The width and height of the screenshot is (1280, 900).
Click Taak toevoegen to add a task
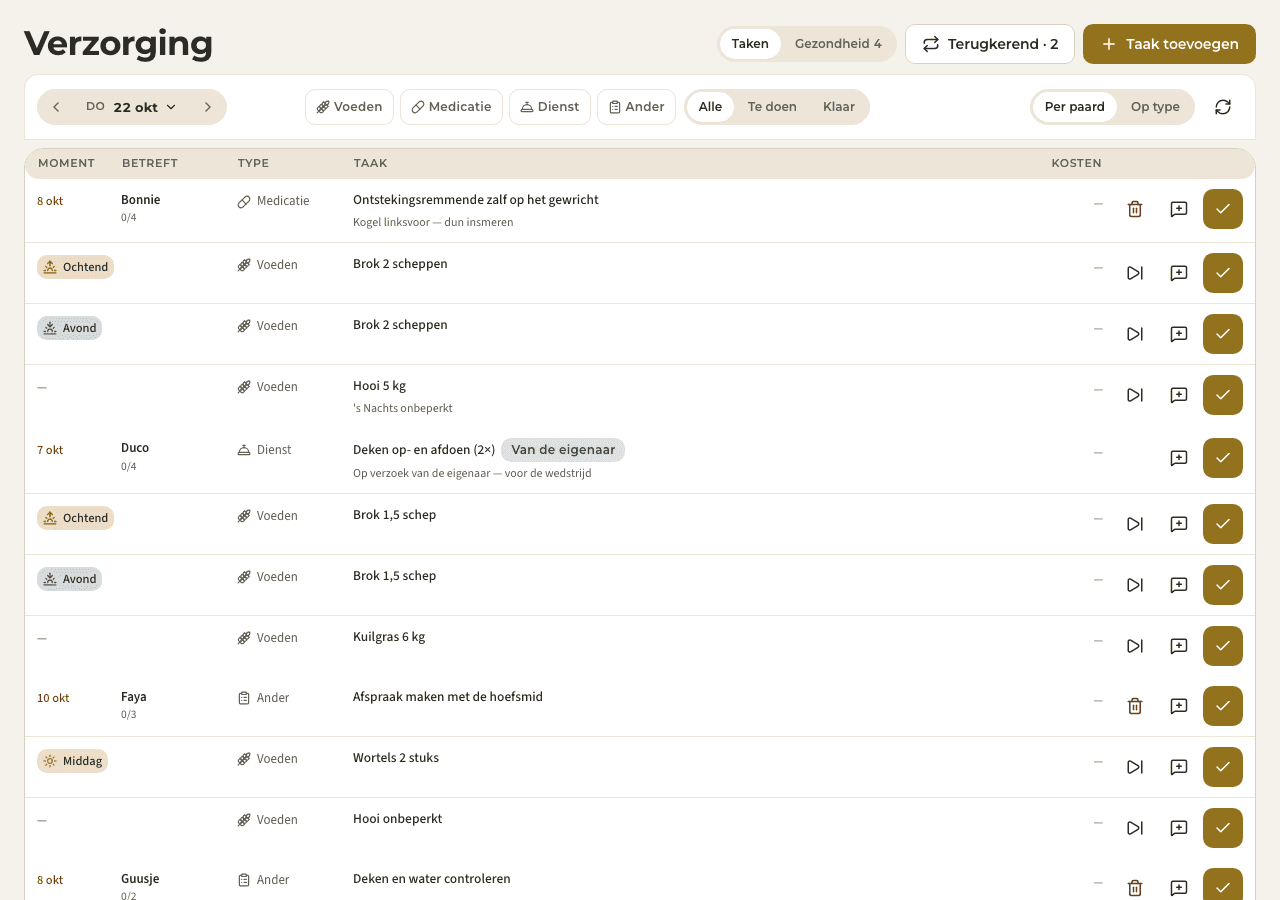click(1169, 44)
